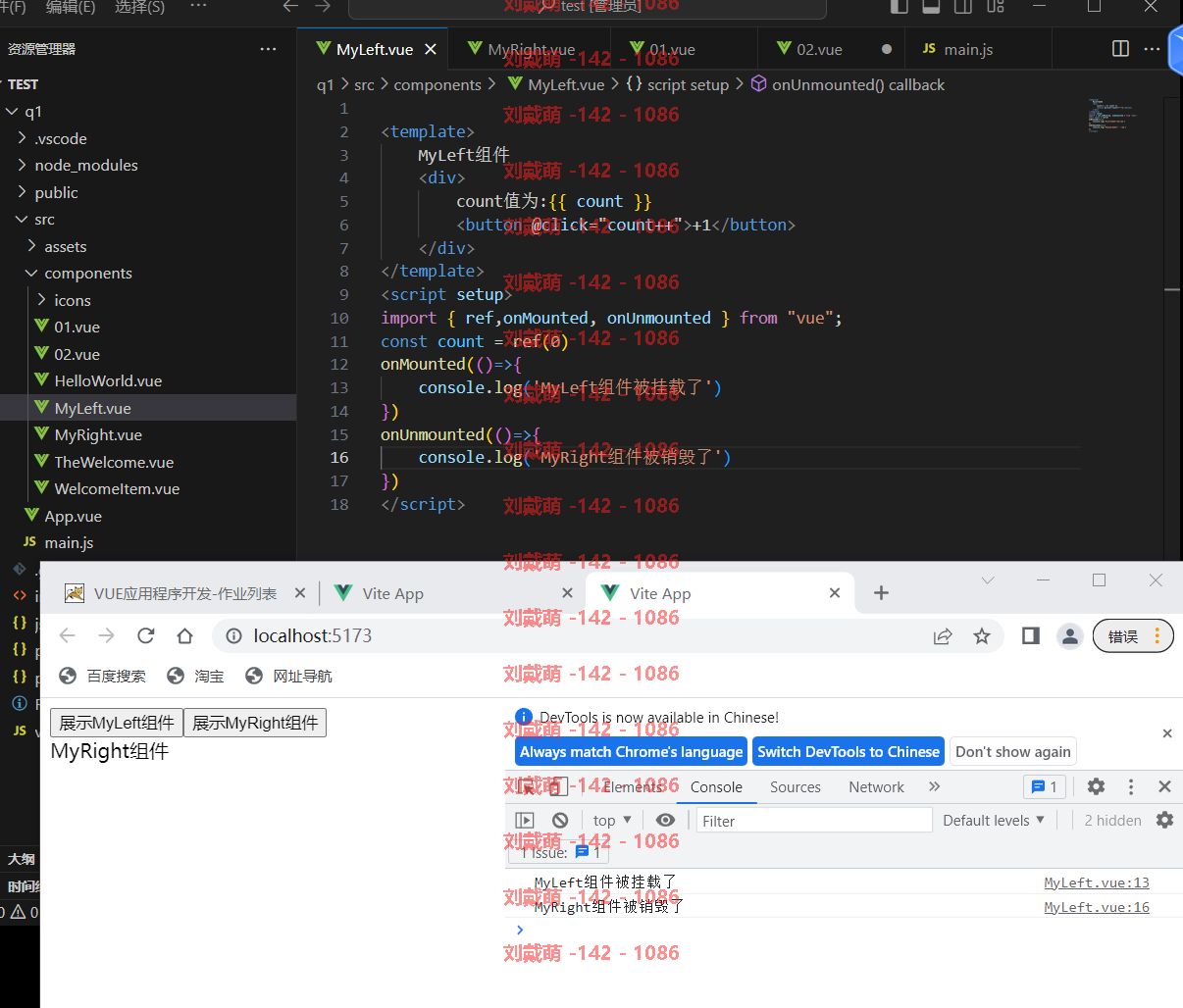Open editor tab more actions menu

(x=1152, y=49)
